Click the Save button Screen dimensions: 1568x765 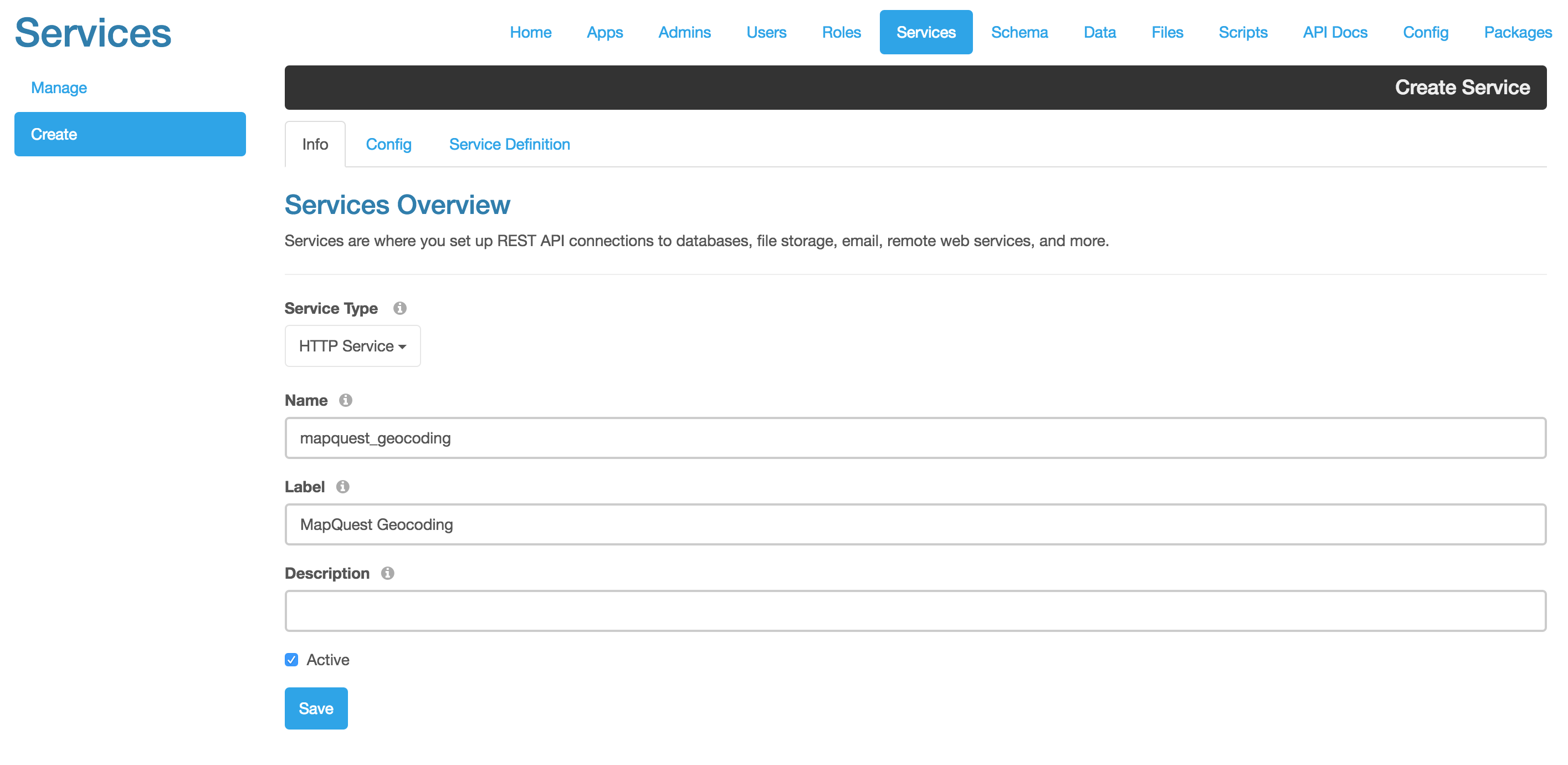coord(316,708)
